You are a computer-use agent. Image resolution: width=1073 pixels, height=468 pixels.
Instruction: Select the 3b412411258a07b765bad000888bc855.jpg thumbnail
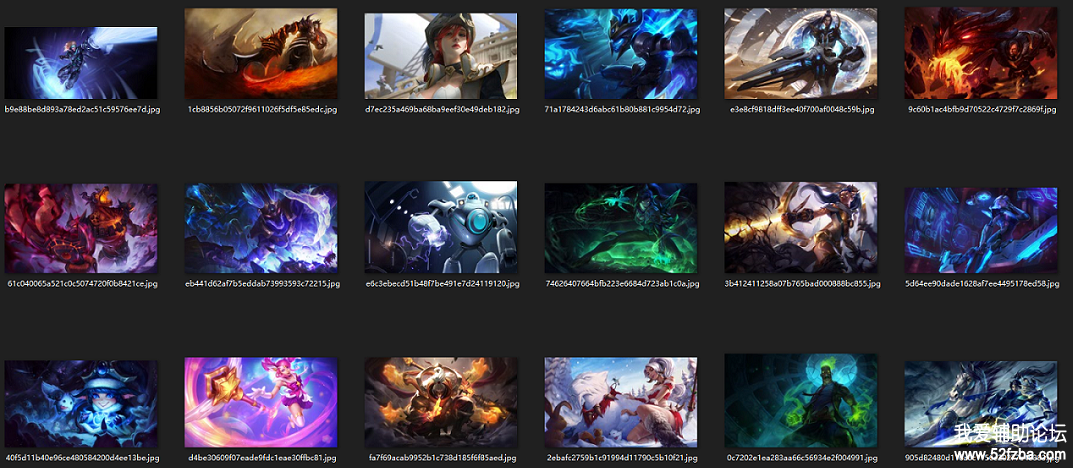click(801, 229)
